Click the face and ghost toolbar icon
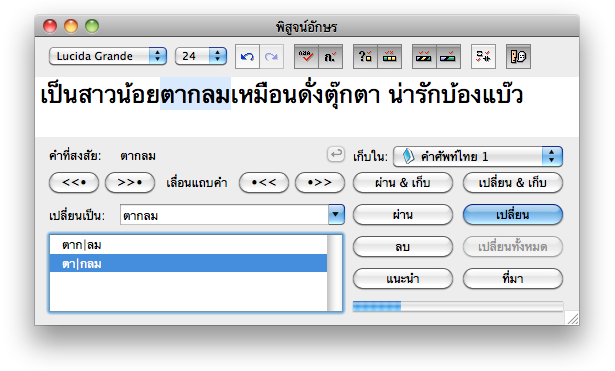Screen dimensions: 615x371 (519, 56)
